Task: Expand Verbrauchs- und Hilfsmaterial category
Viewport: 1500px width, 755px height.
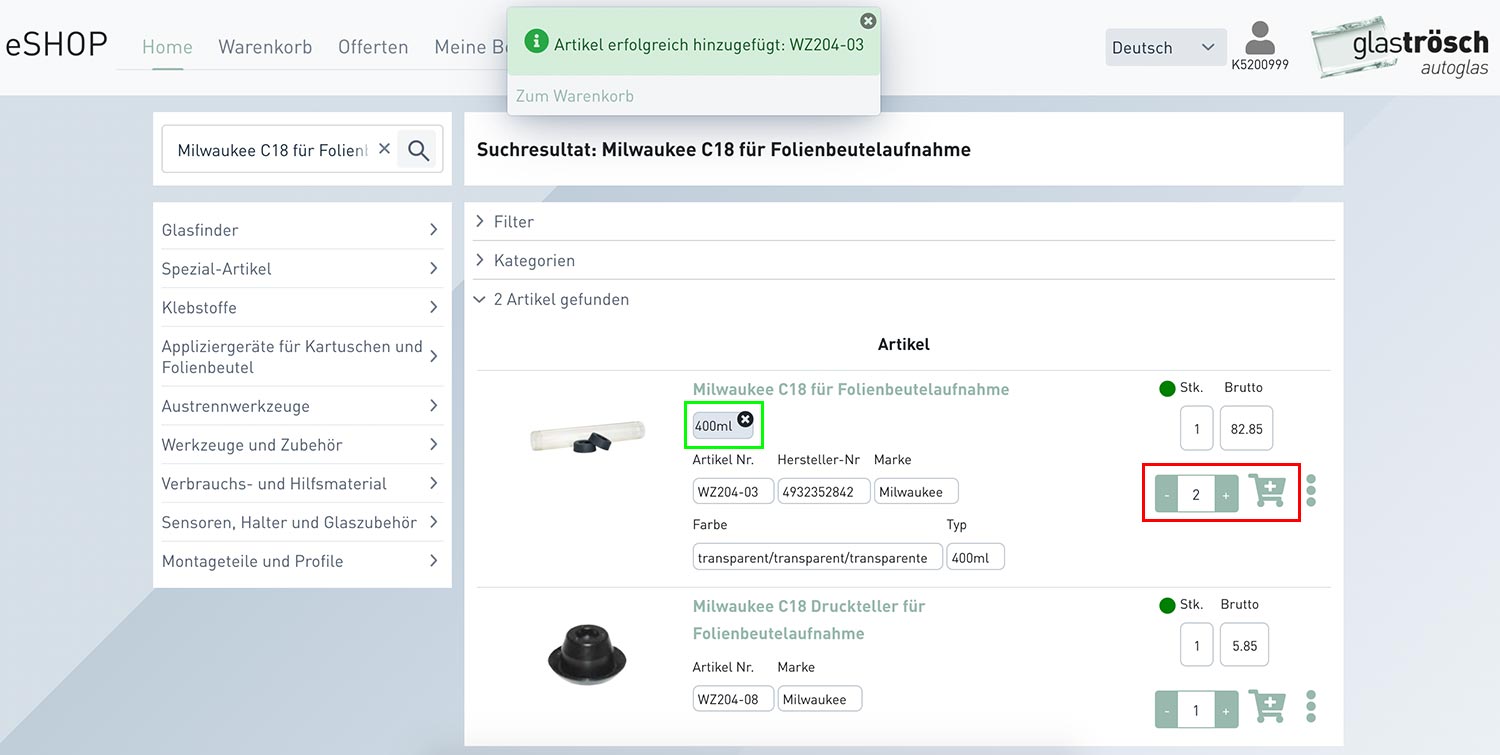Action: click(301, 484)
